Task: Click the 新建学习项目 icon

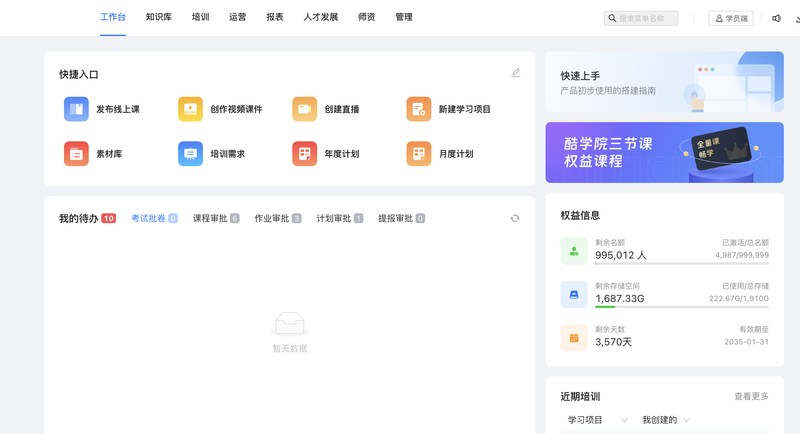Action: tap(419, 109)
